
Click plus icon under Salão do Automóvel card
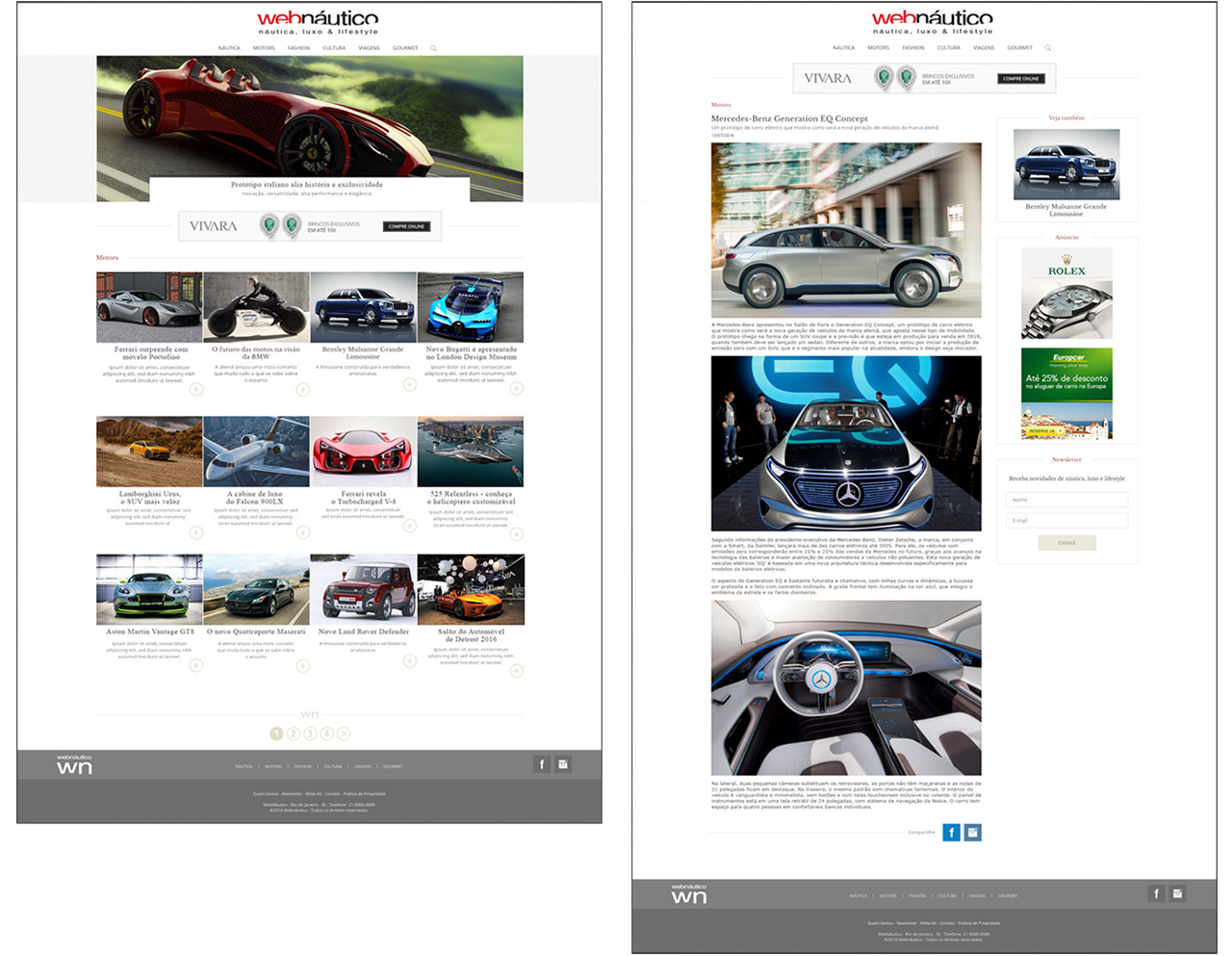(x=517, y=670)
